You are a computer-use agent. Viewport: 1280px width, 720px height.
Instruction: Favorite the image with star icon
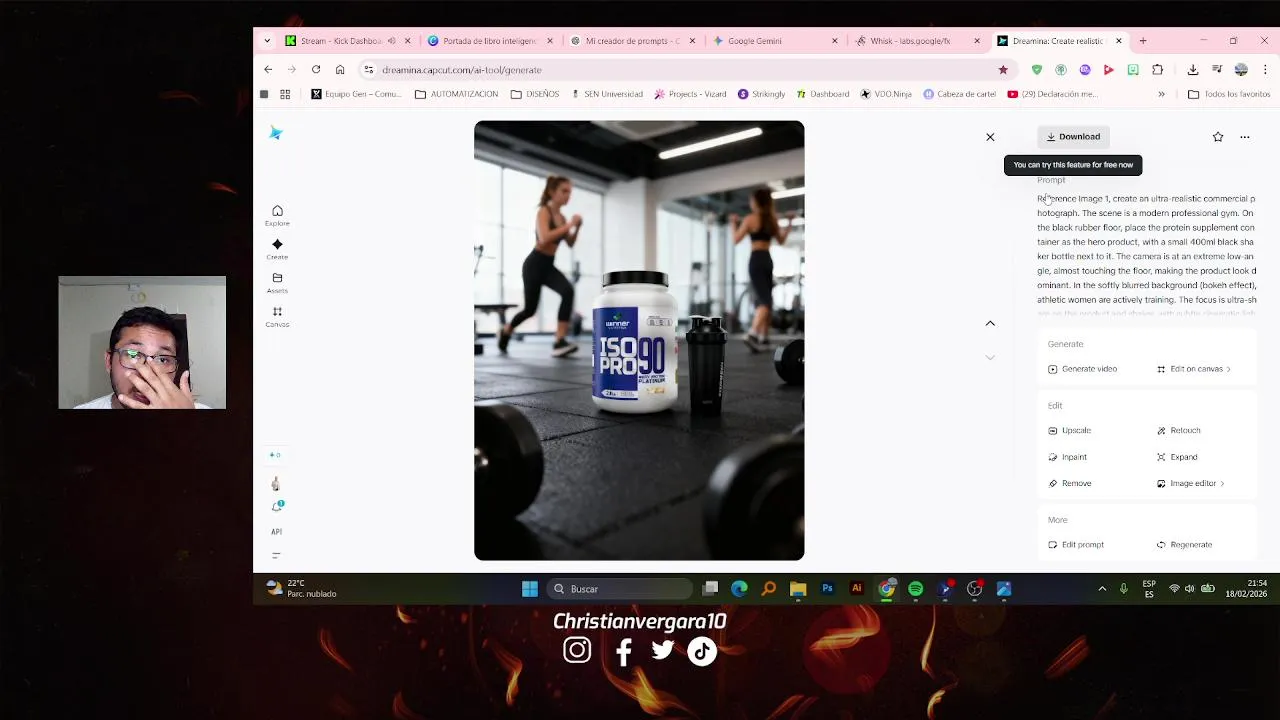1218,137
